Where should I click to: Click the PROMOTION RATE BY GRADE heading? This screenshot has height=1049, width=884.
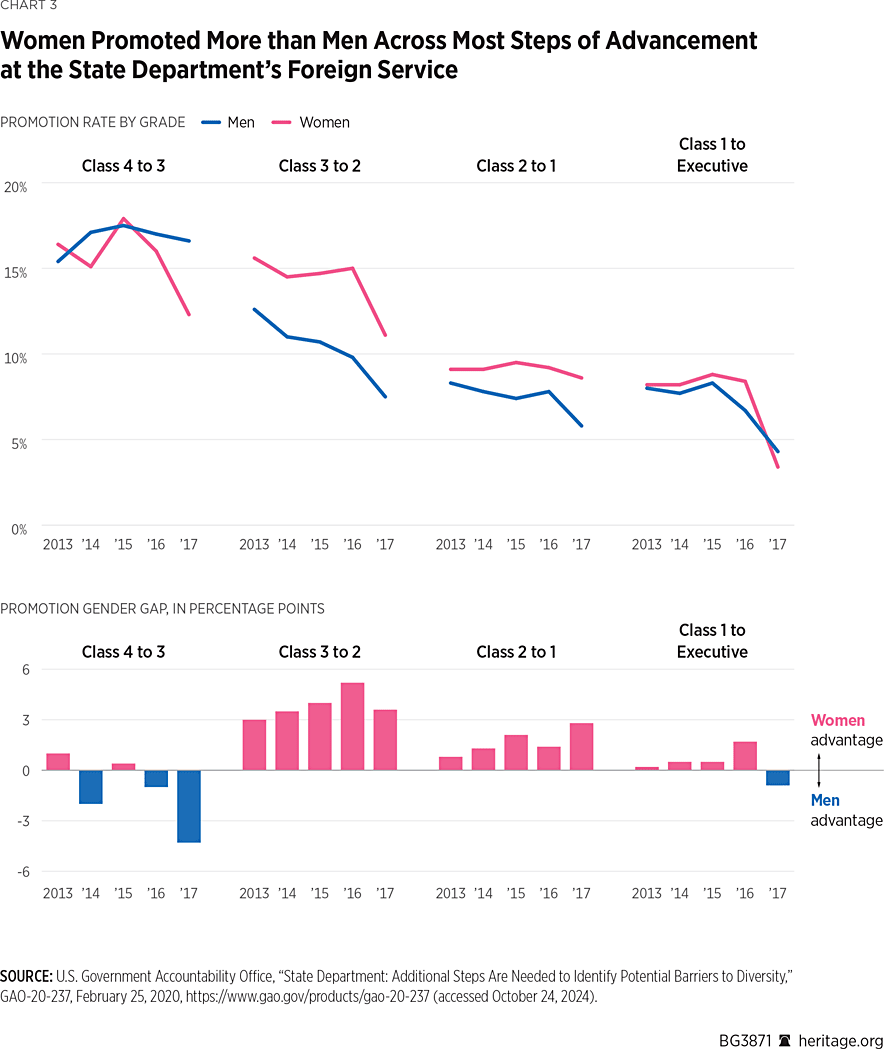(93, 122)
